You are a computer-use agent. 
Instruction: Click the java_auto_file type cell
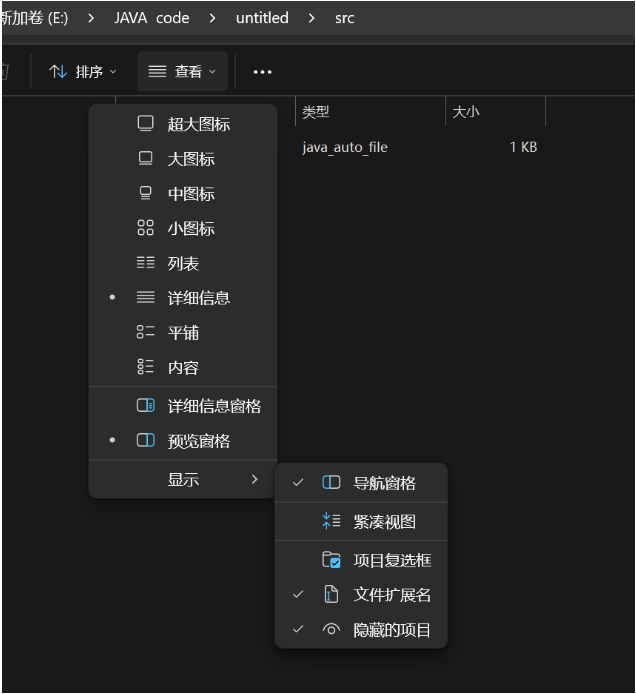click(345, 147)
